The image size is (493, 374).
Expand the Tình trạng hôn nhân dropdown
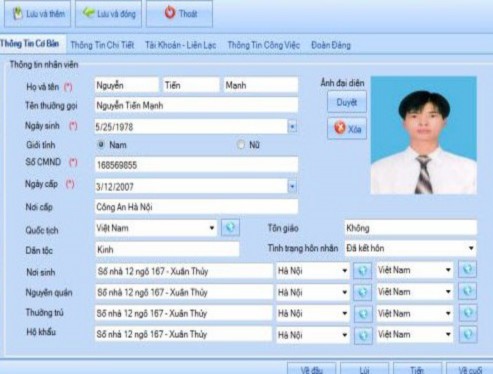point(471,248)
